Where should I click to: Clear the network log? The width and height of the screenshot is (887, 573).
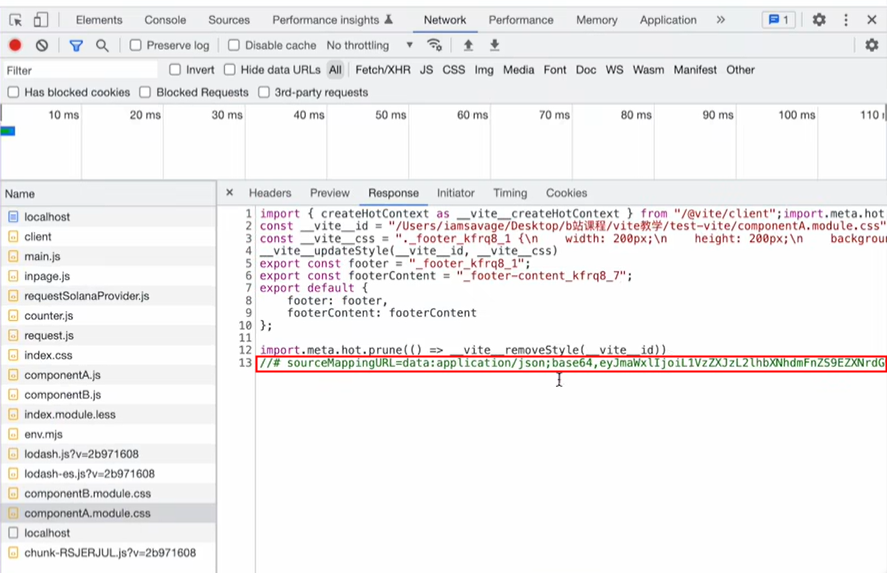(42, 45)
